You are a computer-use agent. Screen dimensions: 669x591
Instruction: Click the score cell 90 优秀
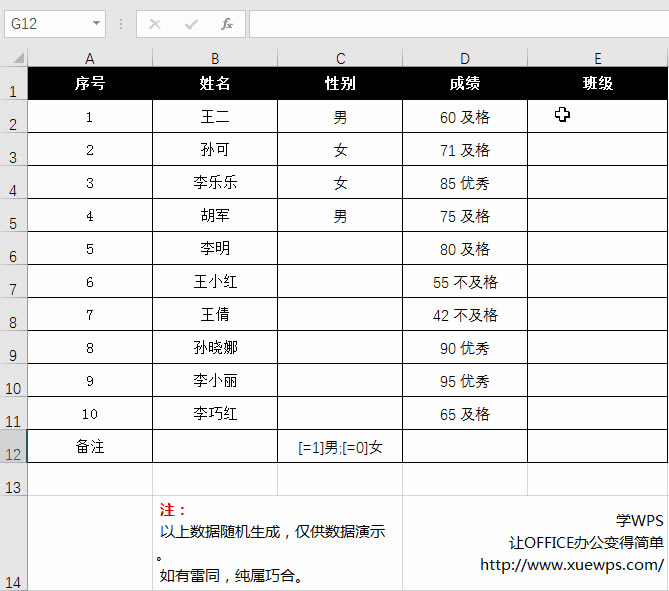tap(465, 347)
